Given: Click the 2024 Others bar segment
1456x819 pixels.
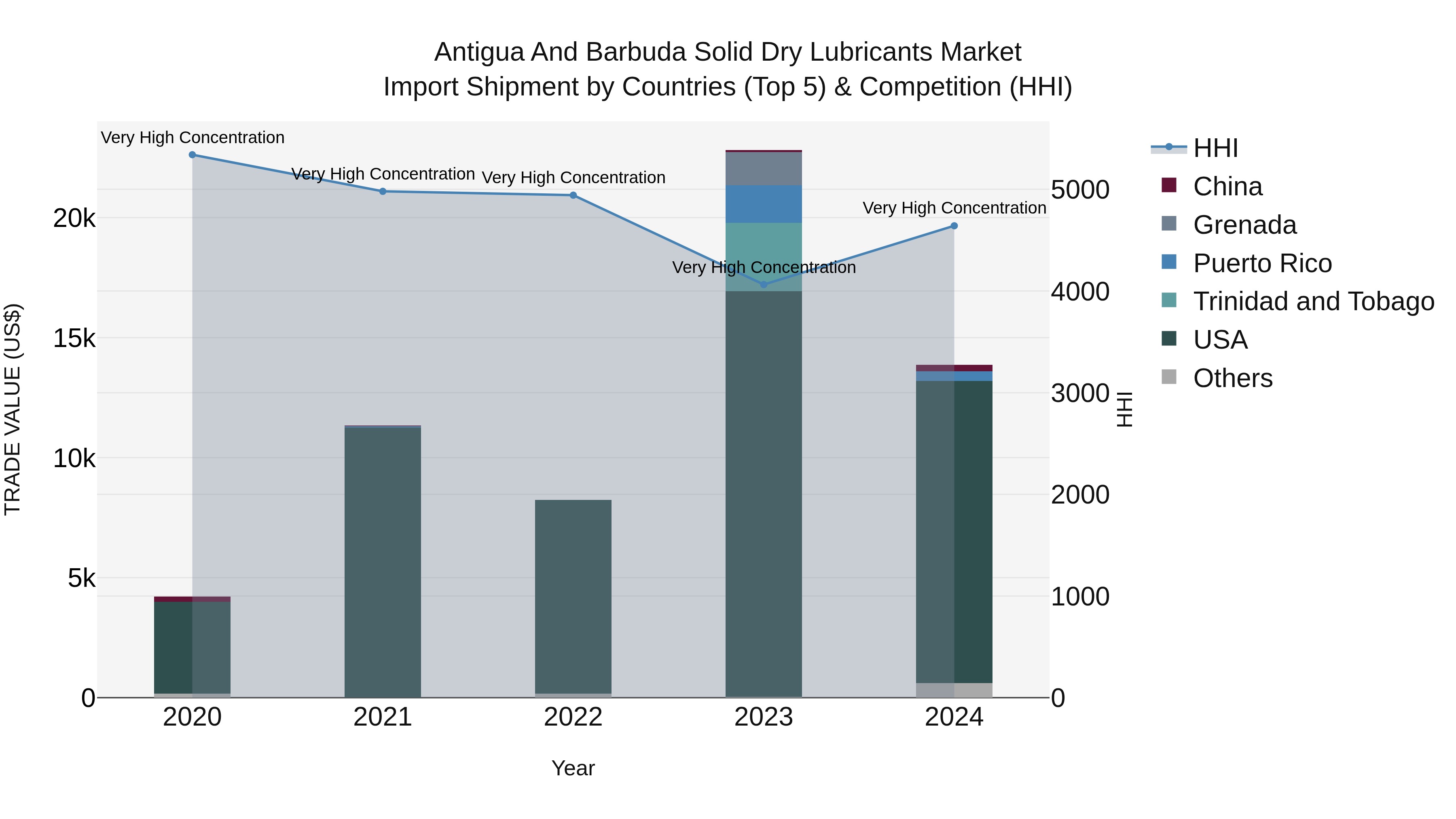Looking at the screenshot, I should (954, 691).
